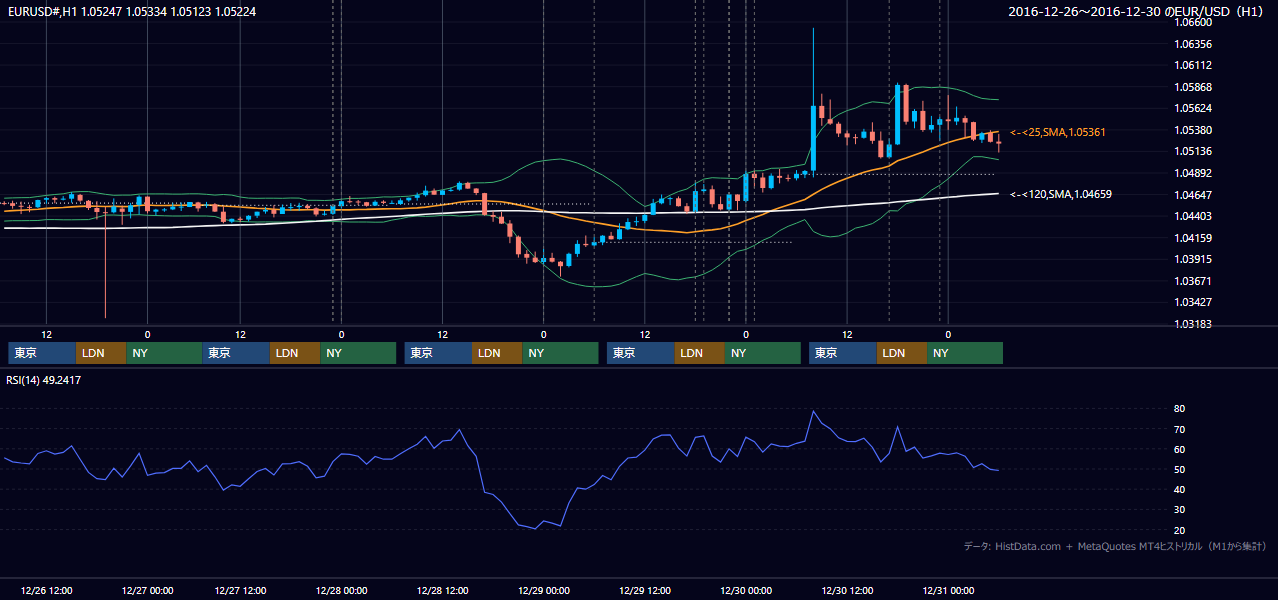Click the RSI 40 level label
The width and height of the screenshot is (1278, 600).
click(x=1180, y=489)
